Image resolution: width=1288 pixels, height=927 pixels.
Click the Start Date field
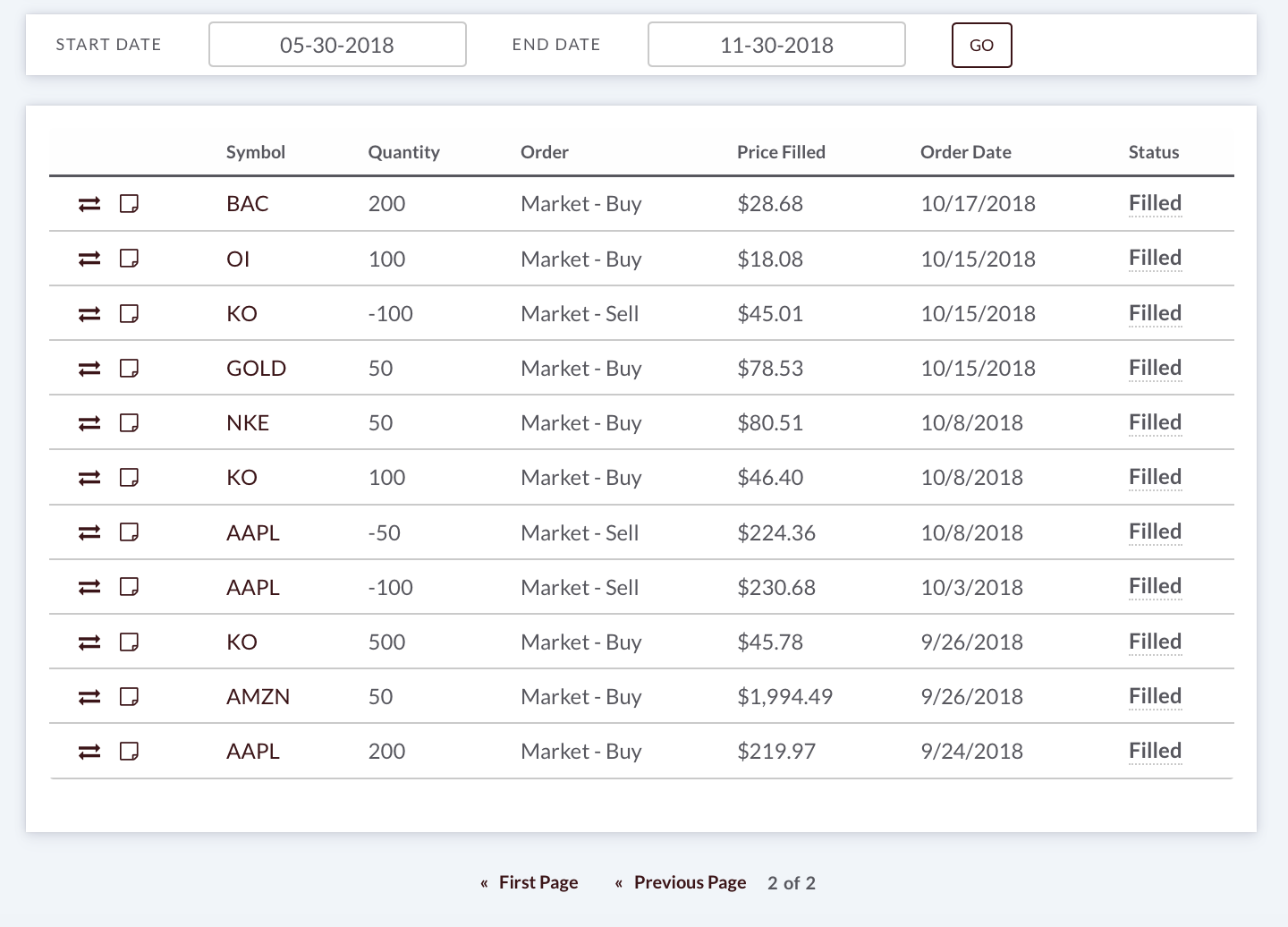tap(337, 45)
